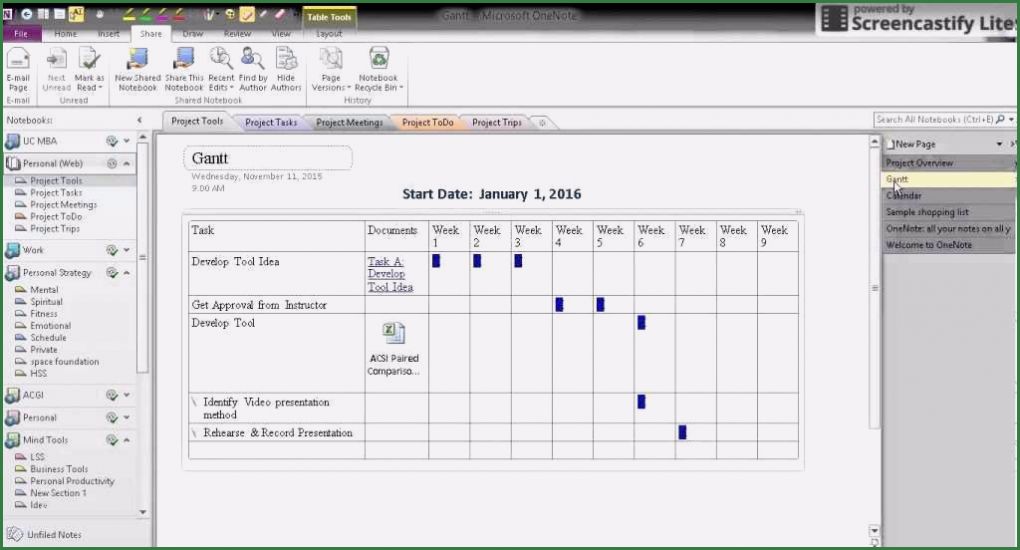Click the eraser in quick access toolbar
Viewport: 1020px width, 550px height.
click(279, 15)
